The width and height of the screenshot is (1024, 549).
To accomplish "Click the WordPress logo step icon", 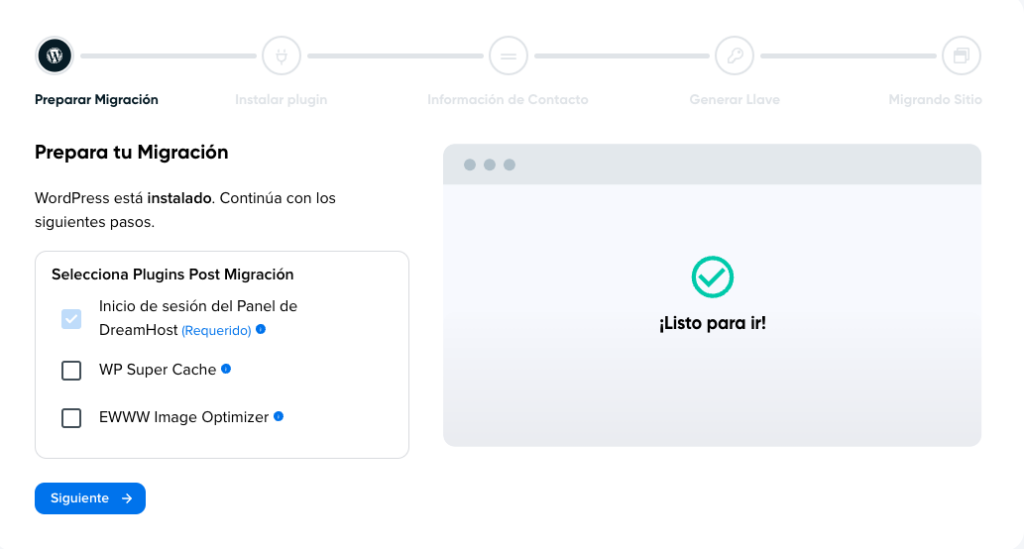I will 54,55.
